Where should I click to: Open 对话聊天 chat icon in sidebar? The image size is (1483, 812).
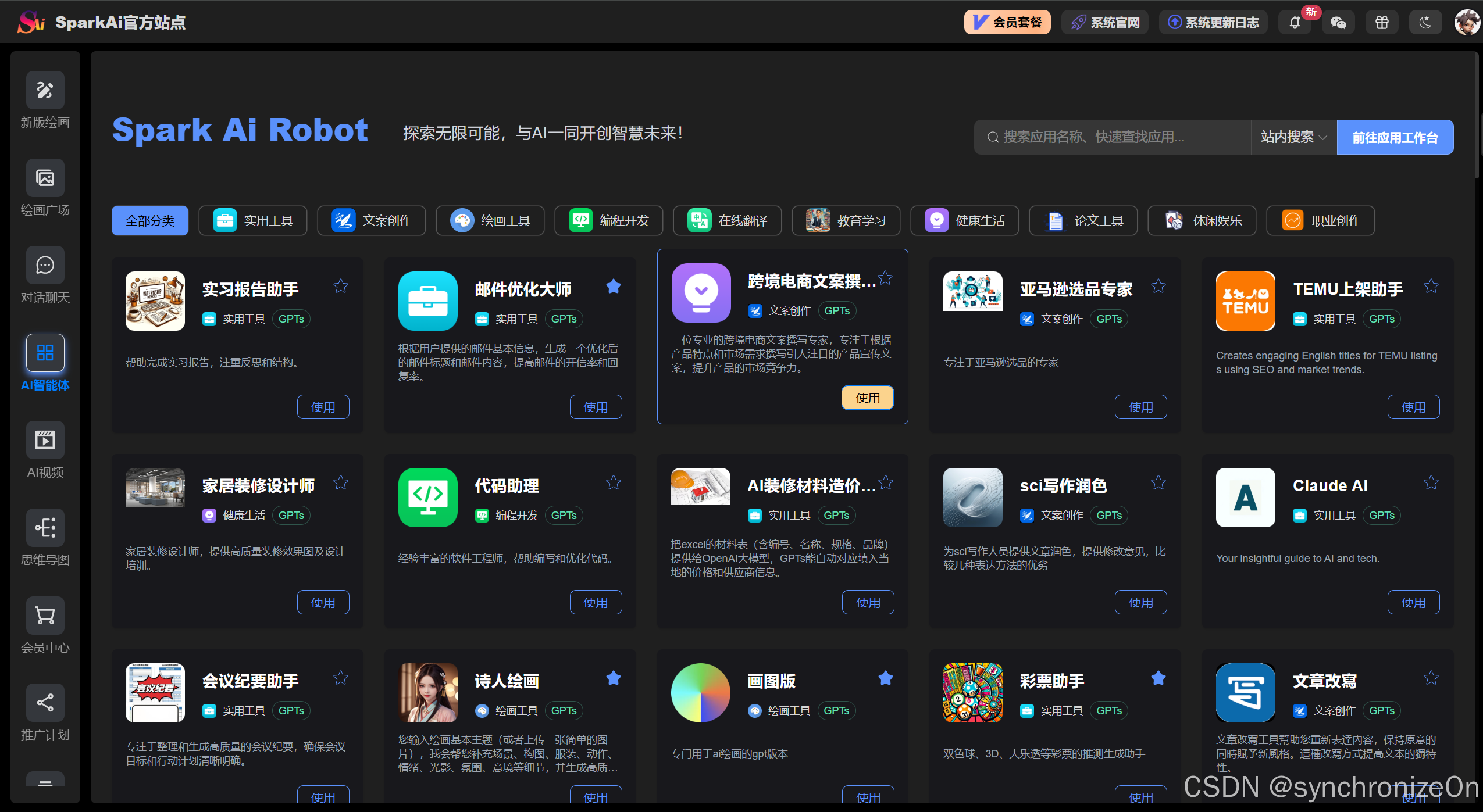tap(45, 266)
